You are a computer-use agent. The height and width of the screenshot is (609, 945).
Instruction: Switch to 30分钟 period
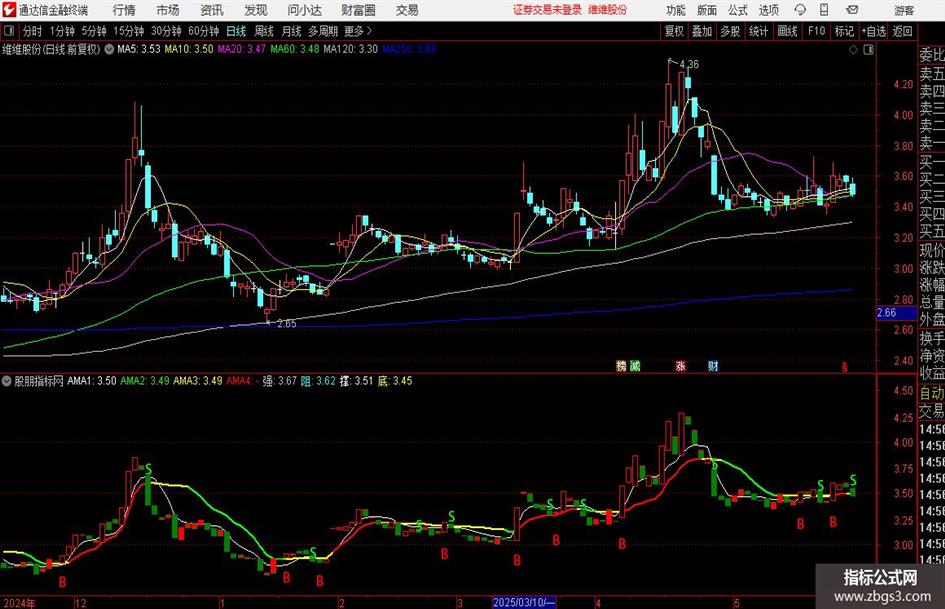[166, 31]
